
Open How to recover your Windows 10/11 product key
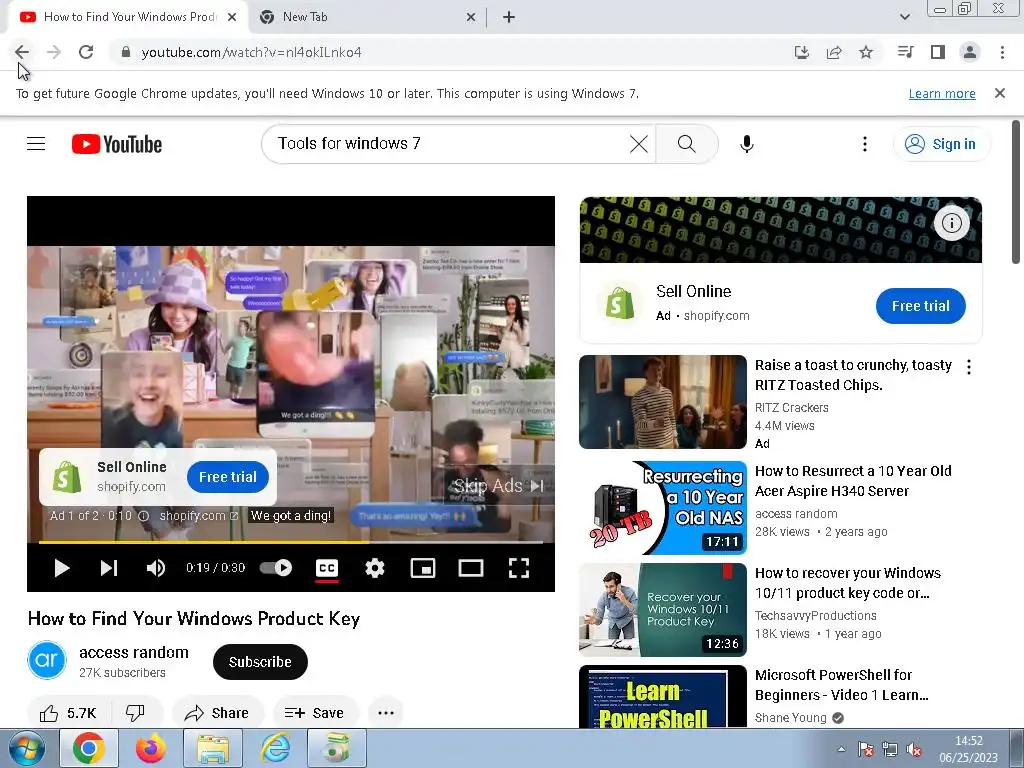coord(848,583)
